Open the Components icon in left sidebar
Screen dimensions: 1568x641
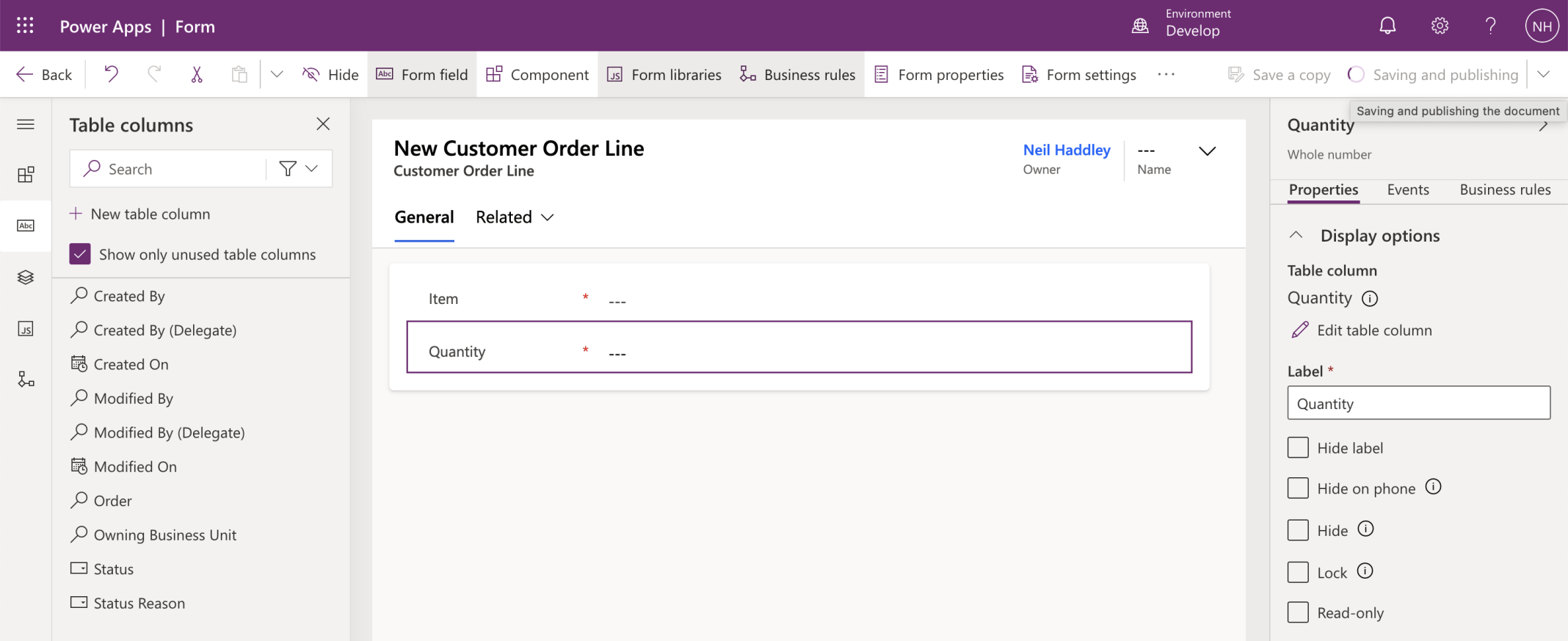26,175
